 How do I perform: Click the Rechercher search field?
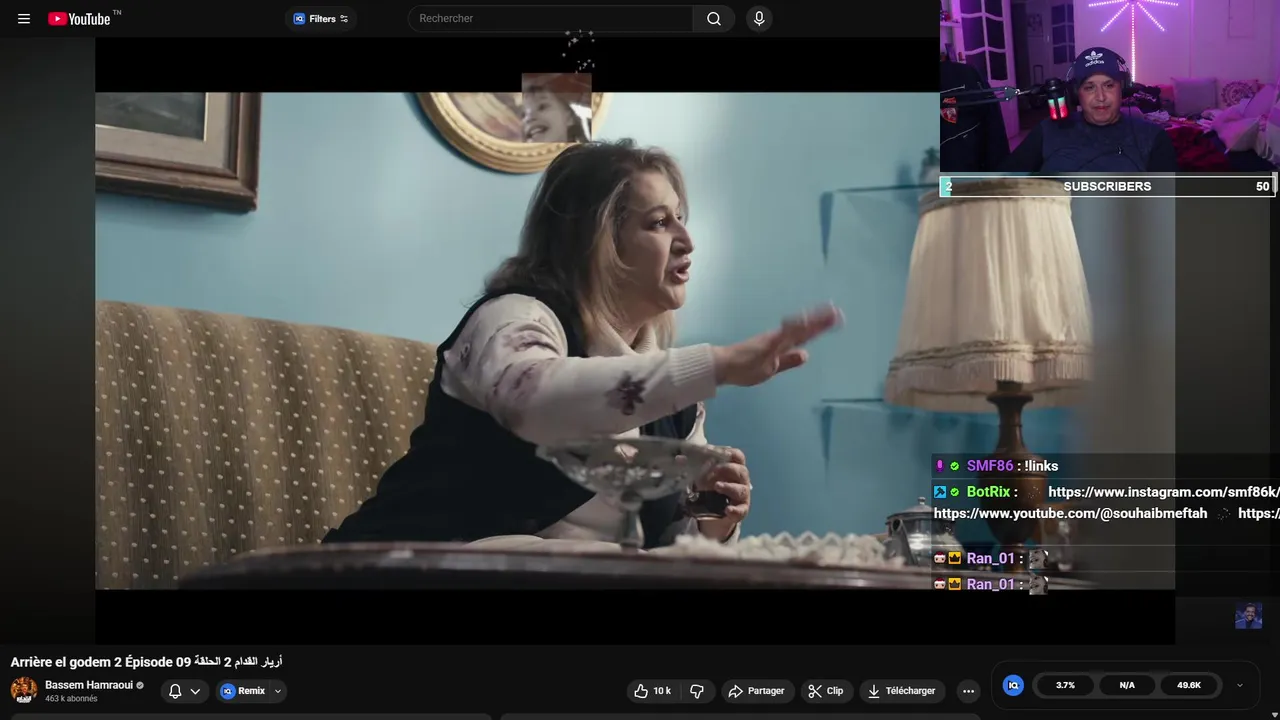[550, 18]
